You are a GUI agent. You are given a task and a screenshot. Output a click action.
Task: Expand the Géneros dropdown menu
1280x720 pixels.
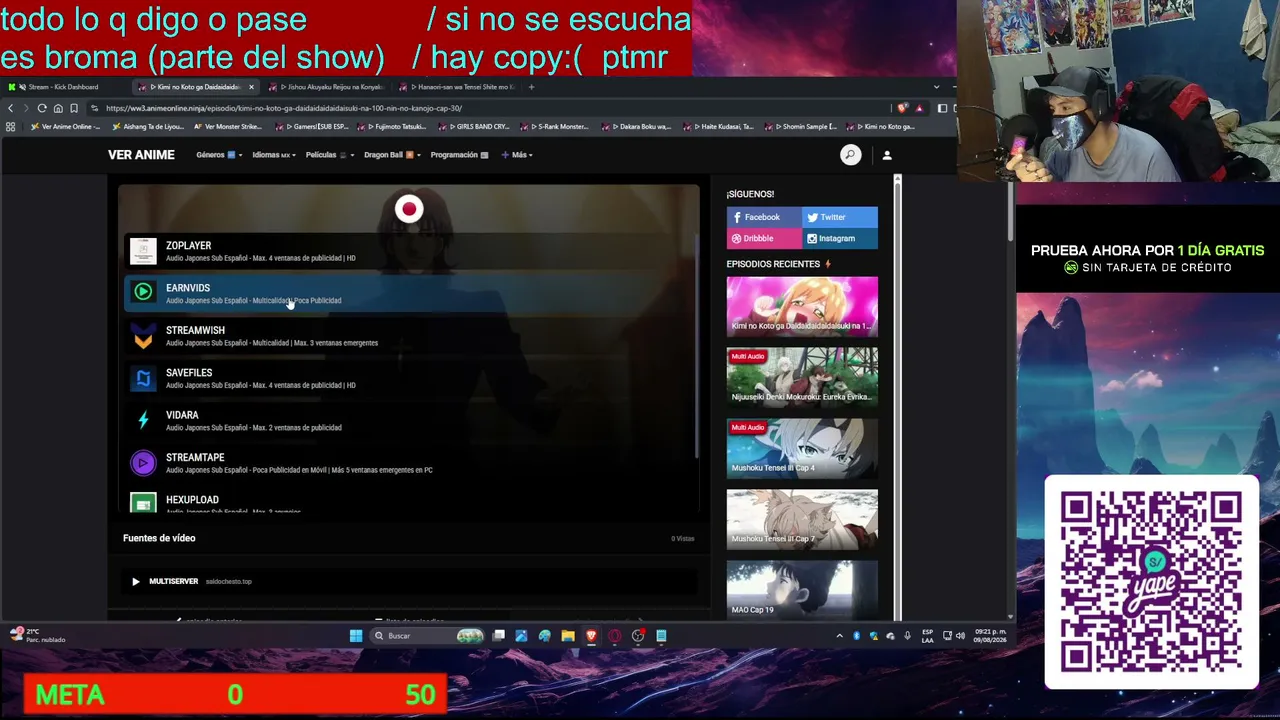(x=219, y=155)
